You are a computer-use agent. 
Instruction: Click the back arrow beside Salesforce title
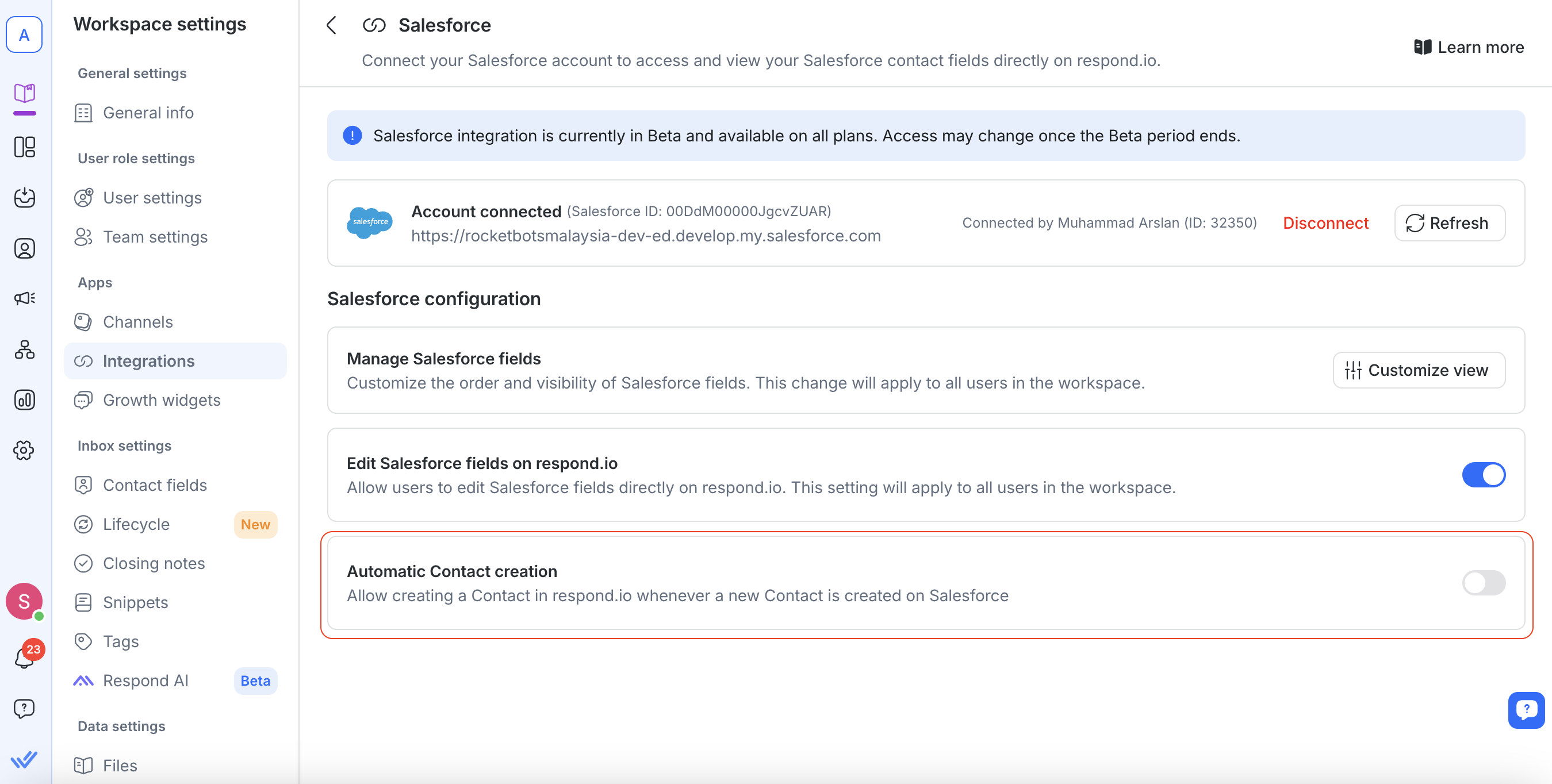[x=331, y=25]
